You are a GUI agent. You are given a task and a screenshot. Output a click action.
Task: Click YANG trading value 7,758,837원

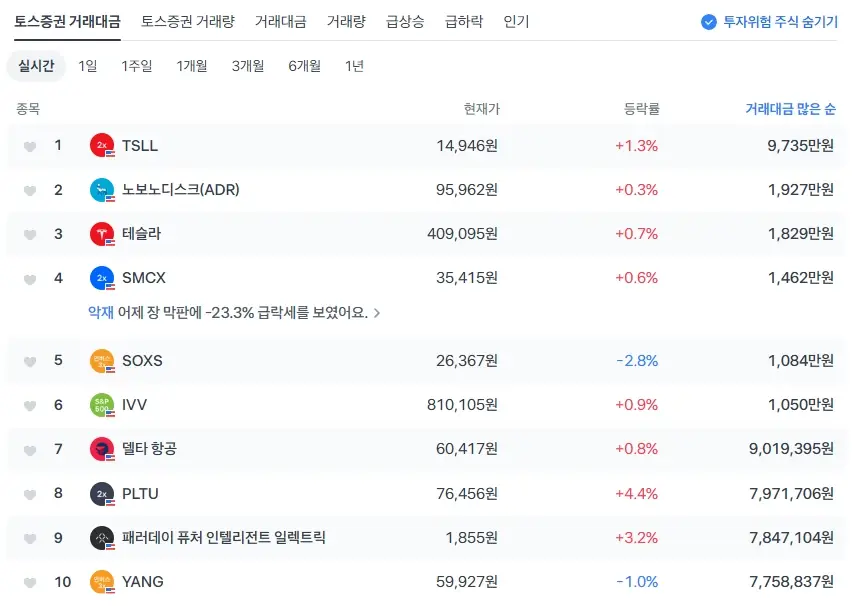click(x=792, y=582)
